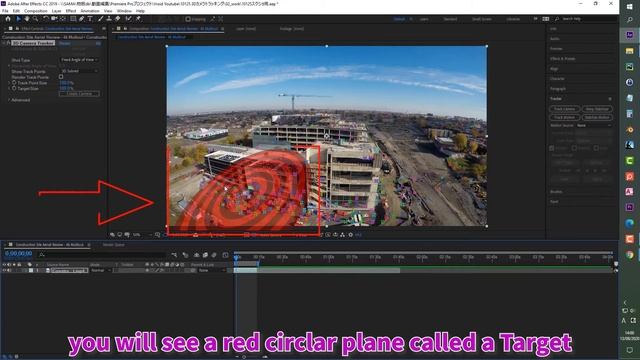Viewport: 640px width, 360px height.
Task: Select the Pan Behind anchor point tool
Action: pyautogui.click(x=62, y=19)
